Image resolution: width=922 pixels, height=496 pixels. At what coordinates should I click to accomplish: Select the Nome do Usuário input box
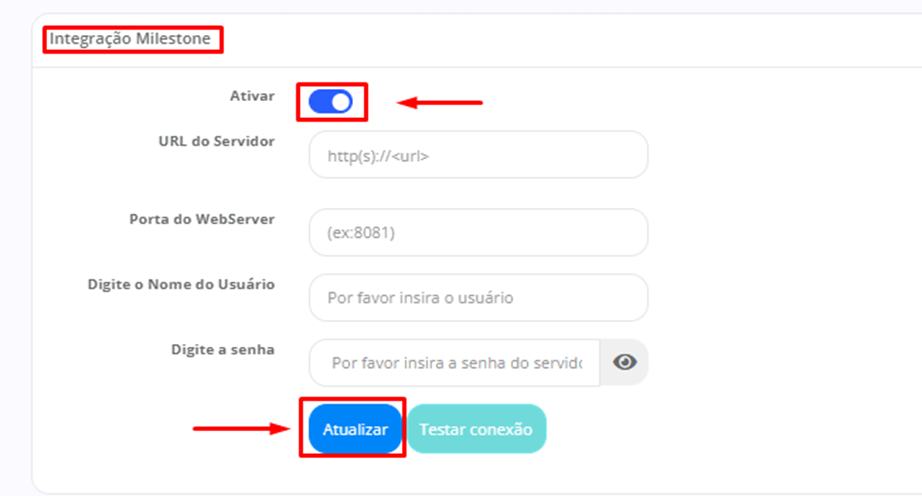point(478,298)
